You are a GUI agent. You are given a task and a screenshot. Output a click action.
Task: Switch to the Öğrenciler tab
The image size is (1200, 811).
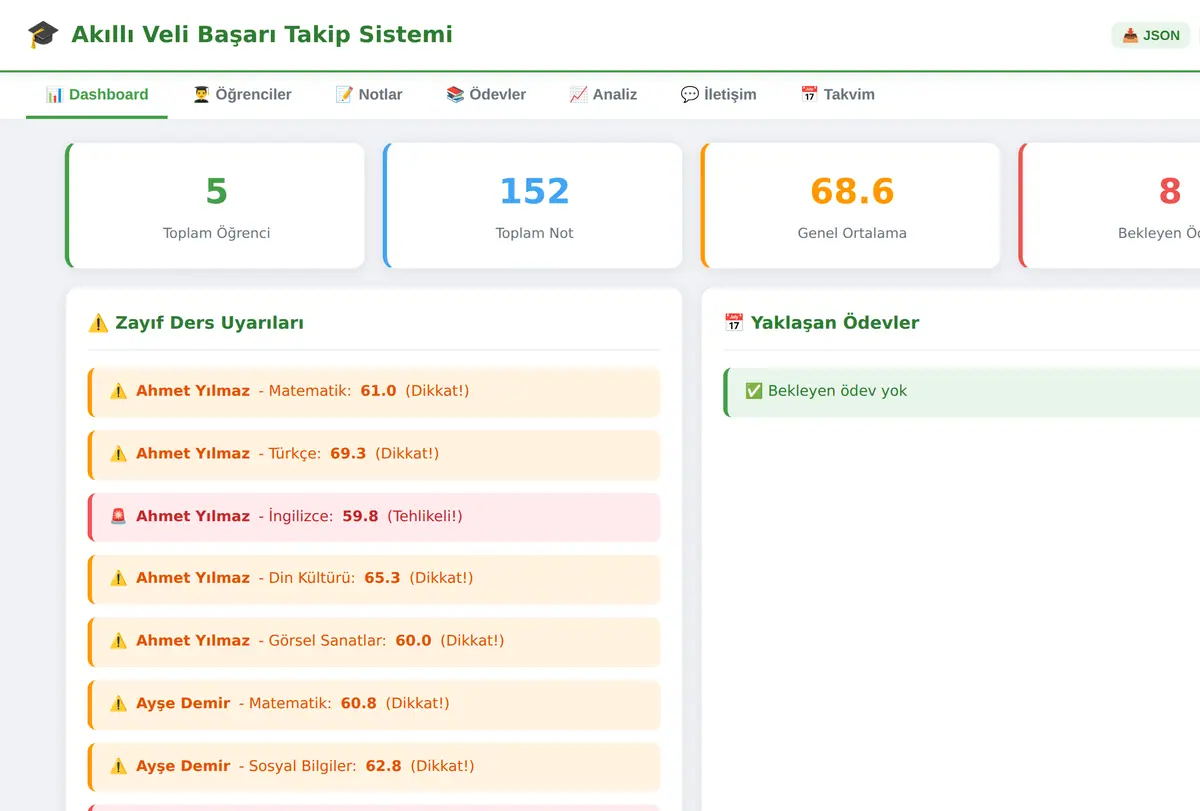pyautogui.click(x=242, y=95)
